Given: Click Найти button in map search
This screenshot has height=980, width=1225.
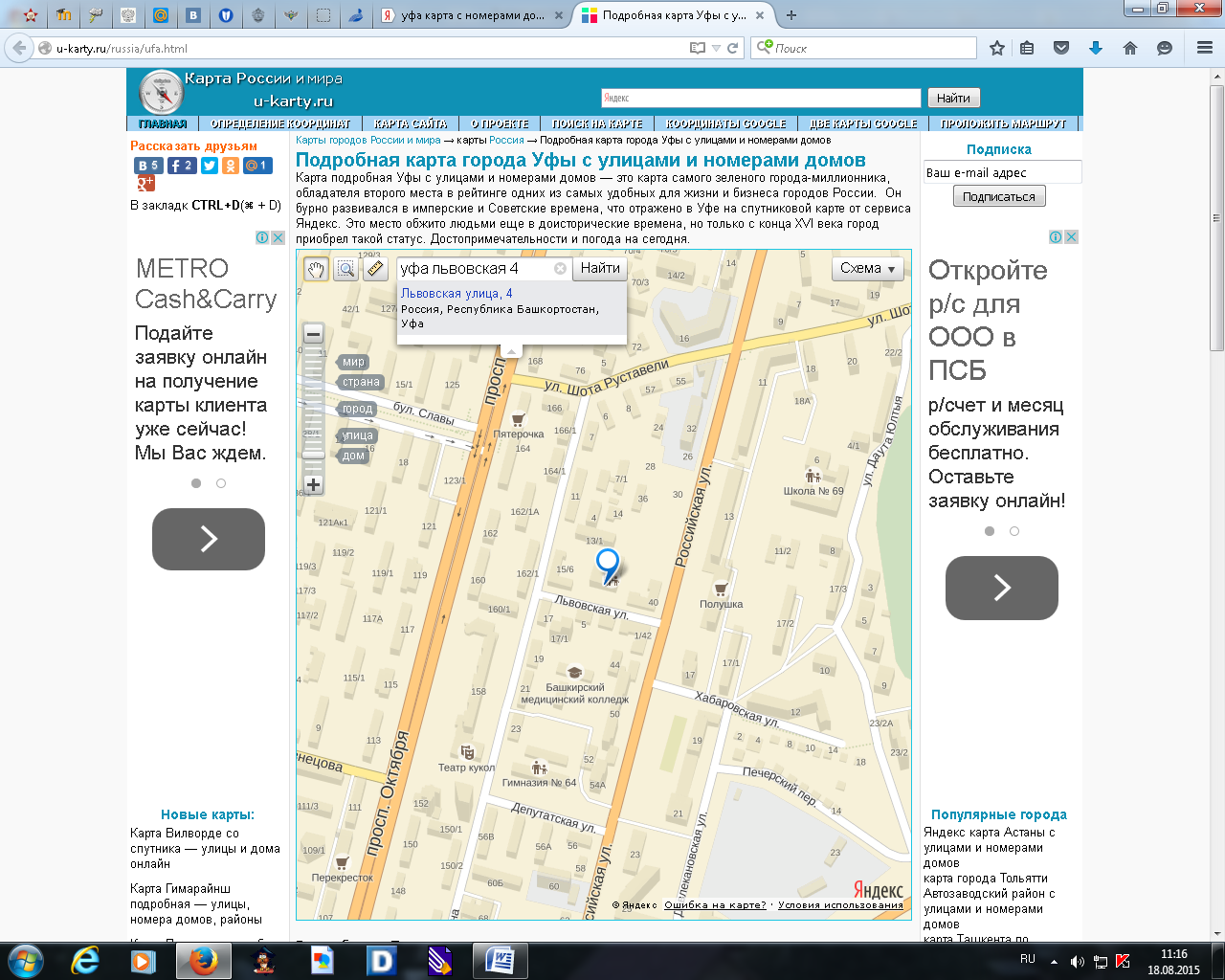Looking at the screenshot, I should pyautogui.click(x=600, y=269).
